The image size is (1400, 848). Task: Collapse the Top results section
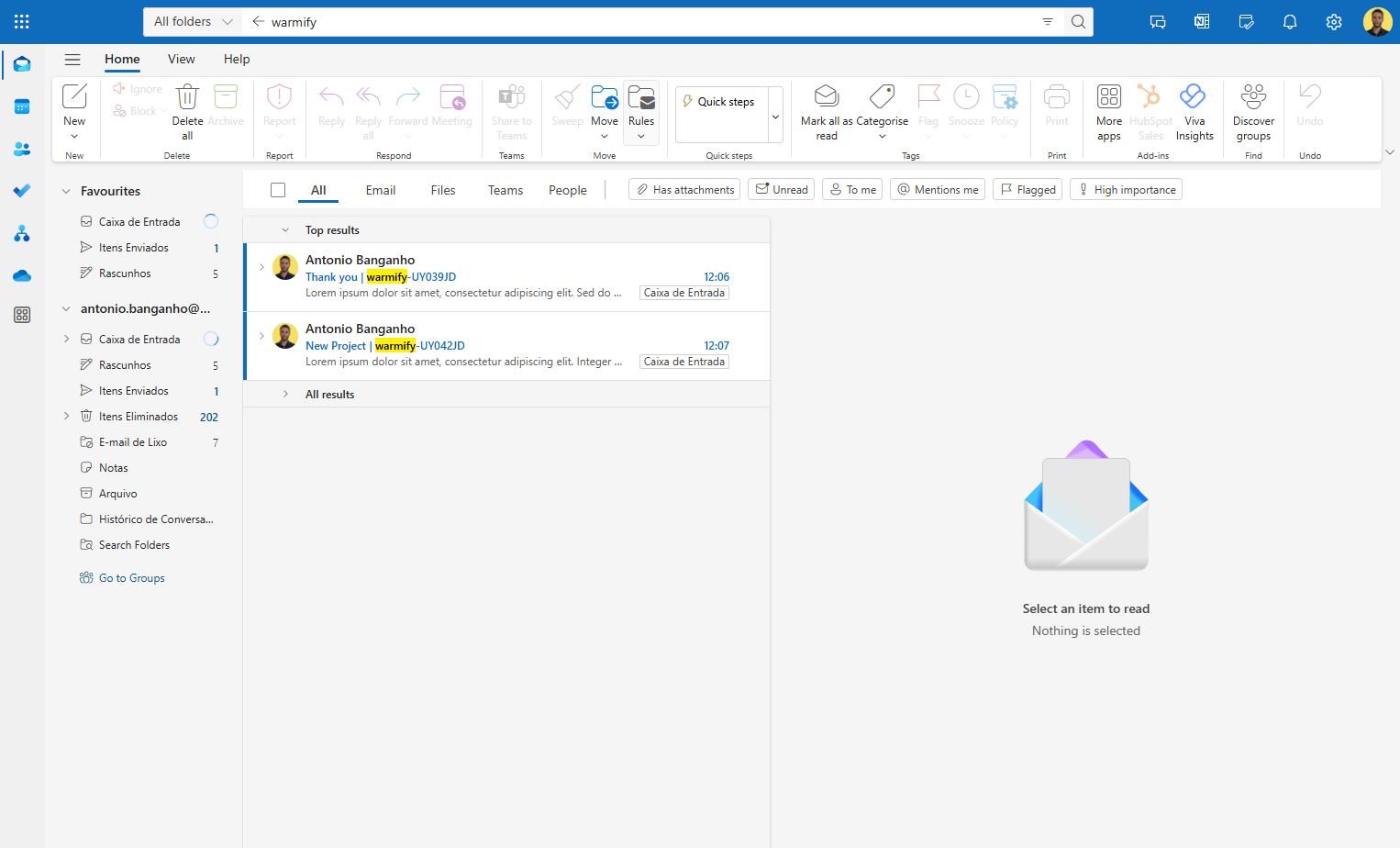coord(285,230)
